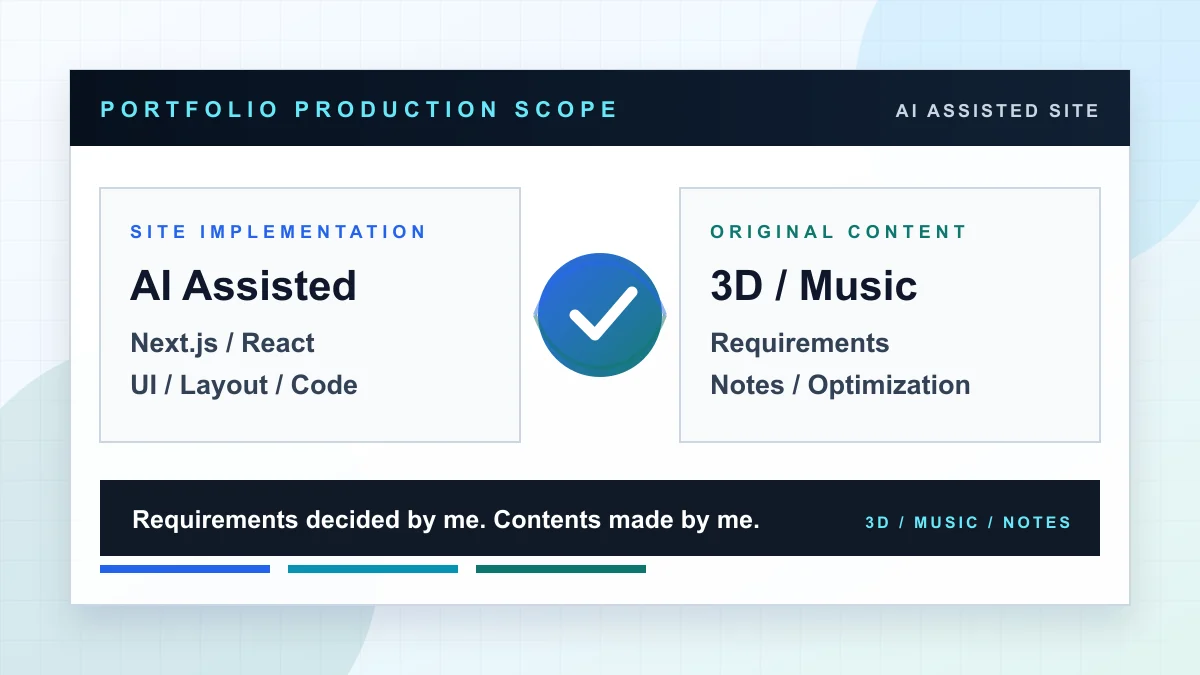Select the 'ORIGINAL CONTENT' card label
This screenshot has height=675, width=1200.
[x=838, y=232]
